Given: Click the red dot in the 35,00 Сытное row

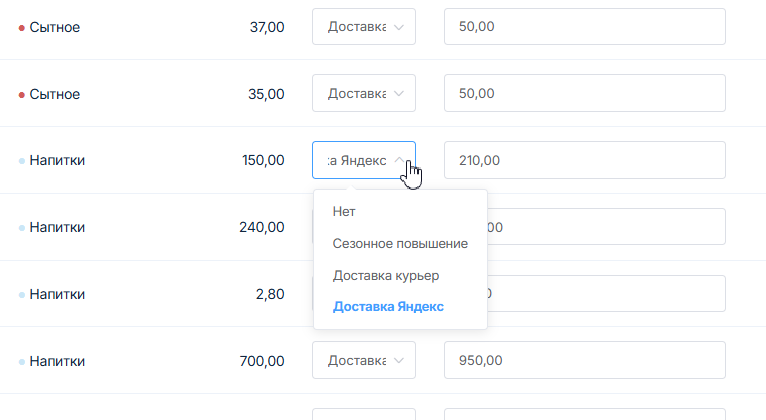Looking at the screenshot, I should click(x=22, y=95).
